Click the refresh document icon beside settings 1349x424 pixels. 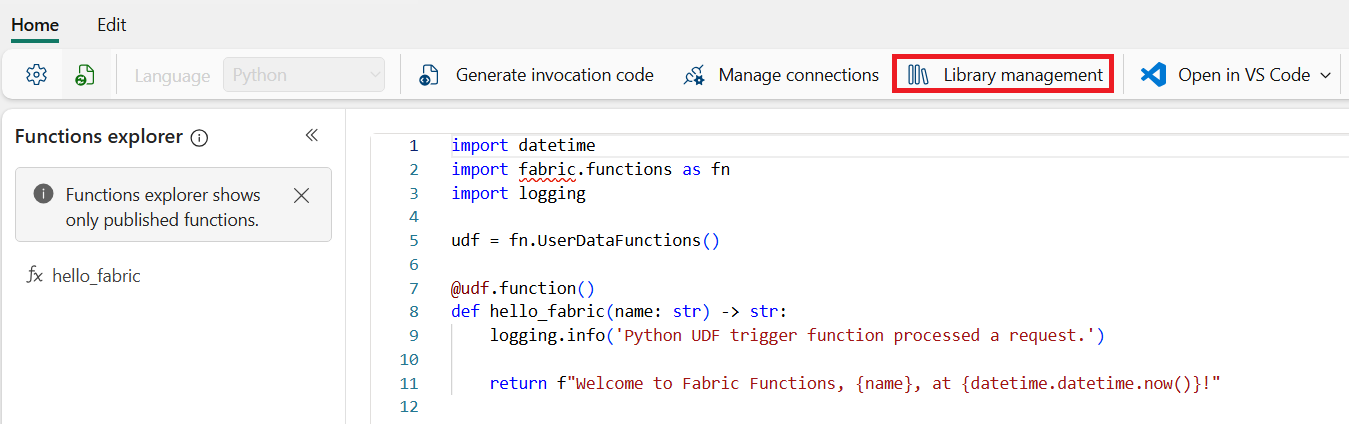click(x=85, y=75)
